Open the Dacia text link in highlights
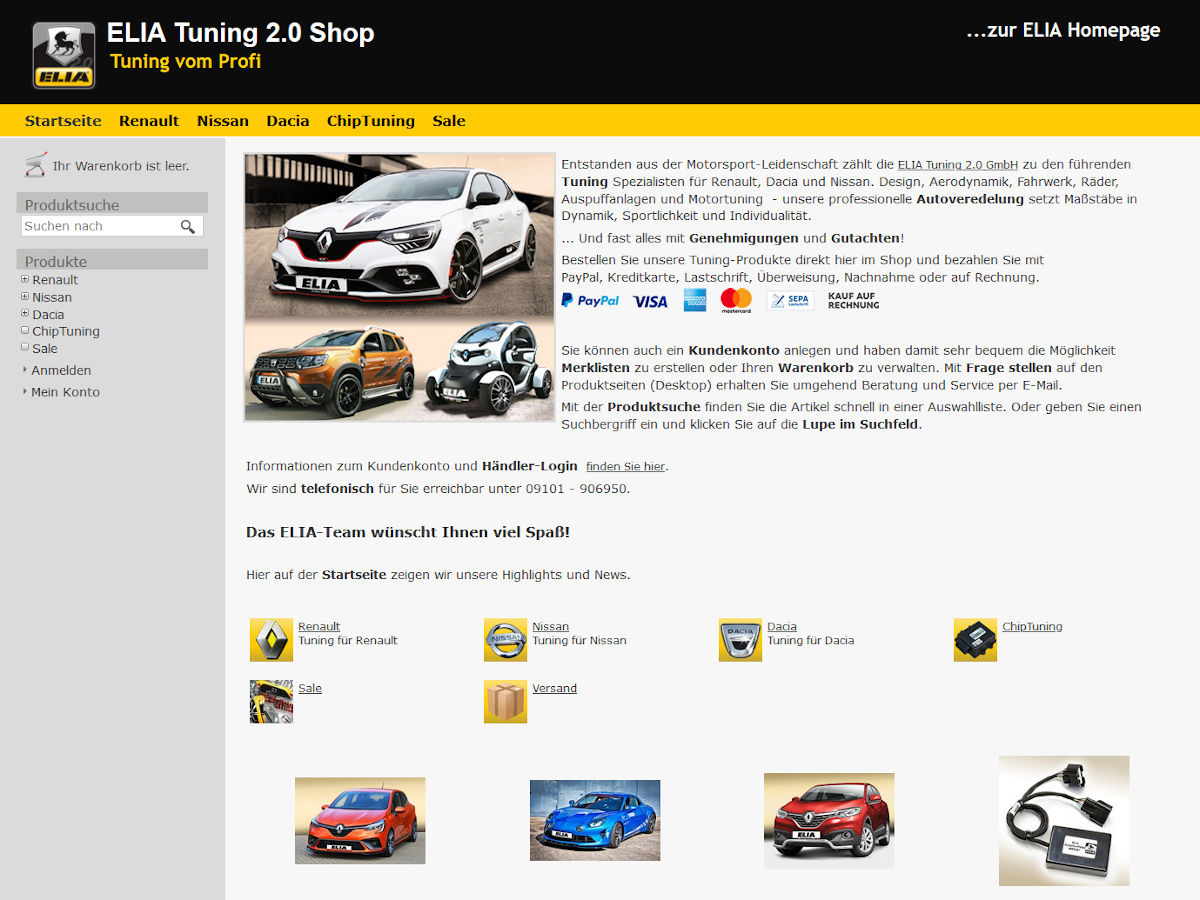Image resolution: width=1200 pixels, height=900 pixels. click(x=782, y=627)
